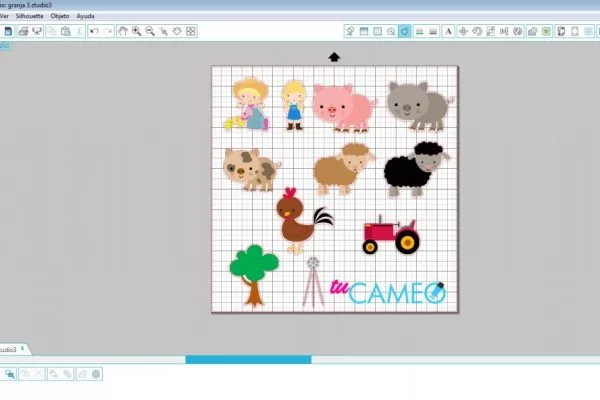Viewport: 600px width, 400px height.
Task: Click the highlighted blue toolbar icon
Action: pos(405,31)
